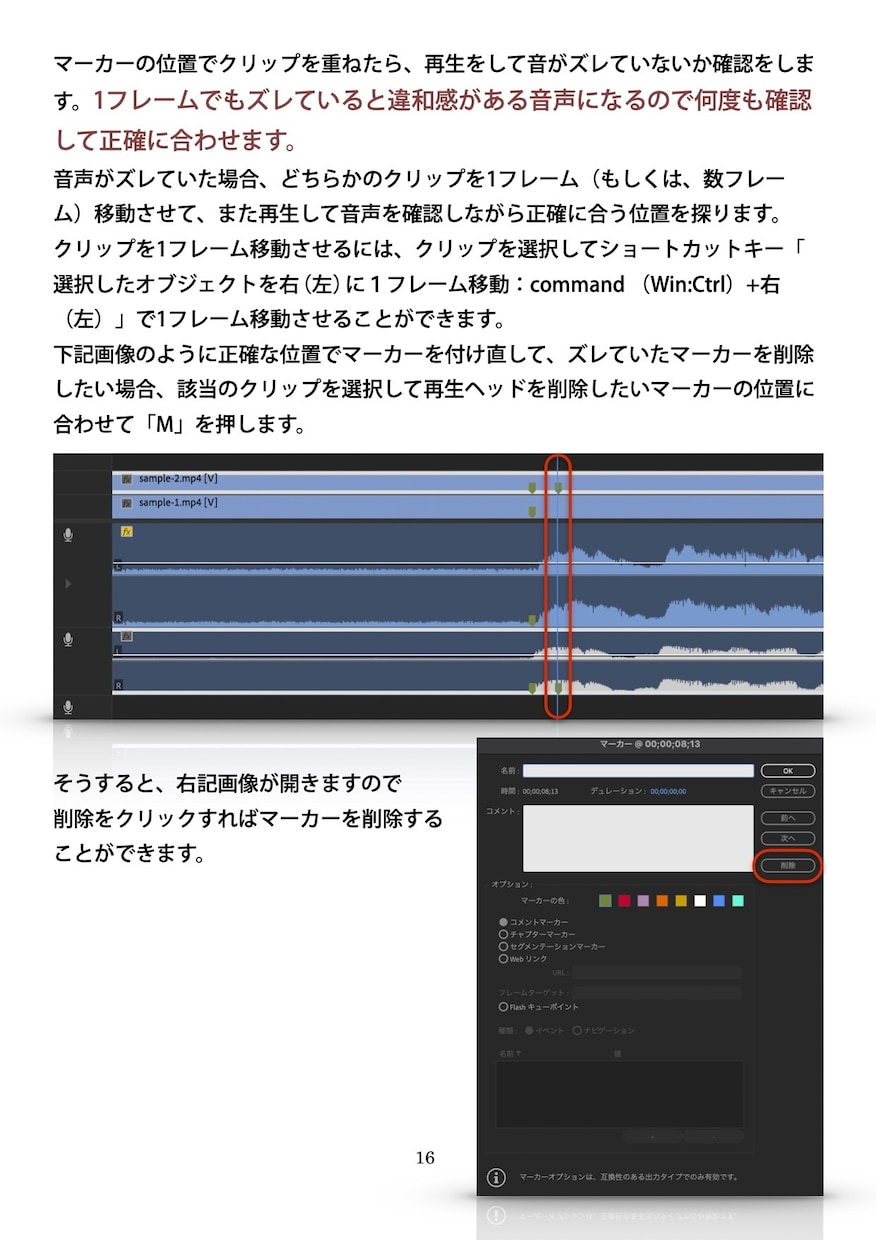
Task: Click the キャンセル button
Action: (788, 791)
